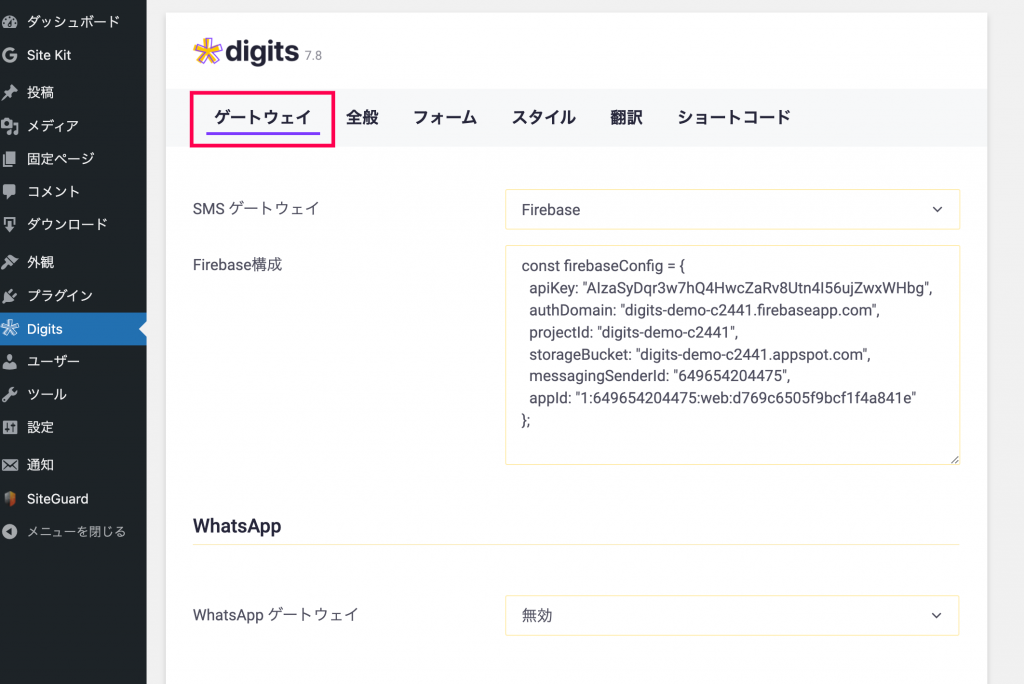Click the WhatsApp ゲートウェイ label
This screenshot has width=1024, height=684.
click(x=275, y=615)
